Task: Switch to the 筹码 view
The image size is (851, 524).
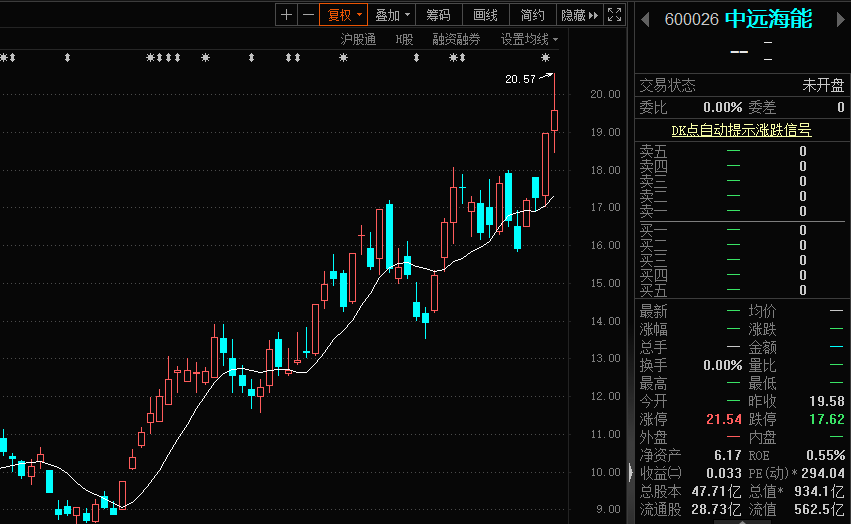Action: pos(438,15)
